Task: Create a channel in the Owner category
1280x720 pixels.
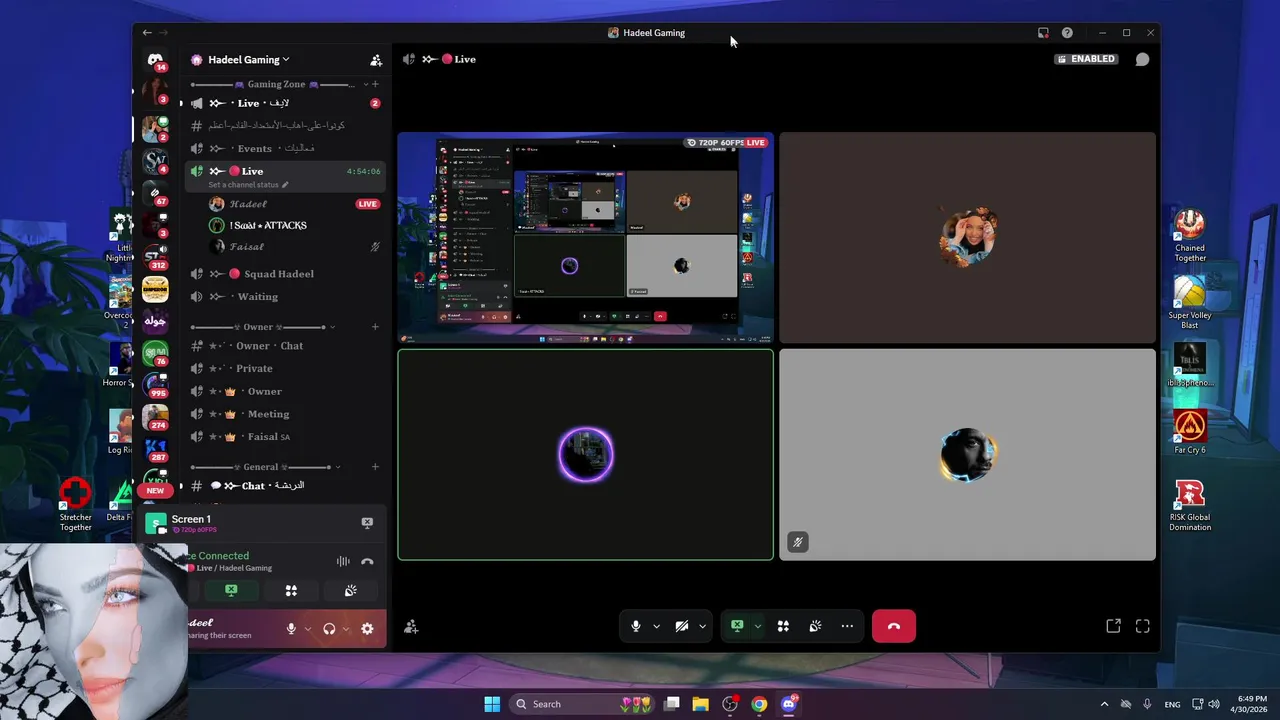Action: pos(375,327)
